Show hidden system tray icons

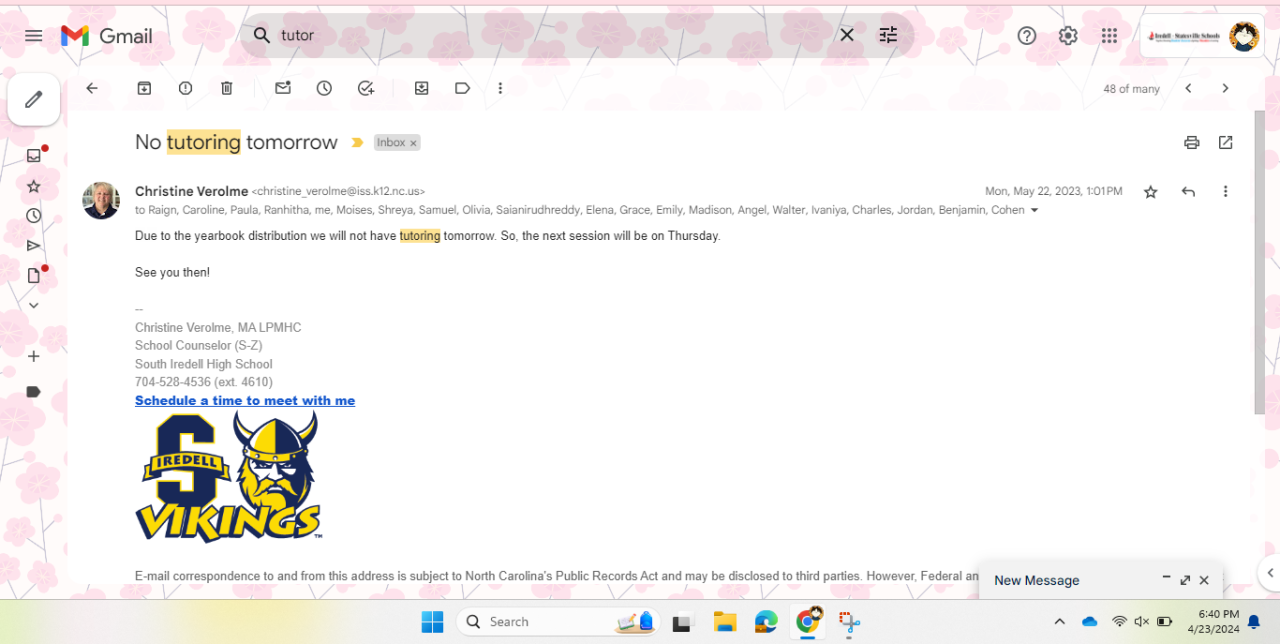point(1059,622)
